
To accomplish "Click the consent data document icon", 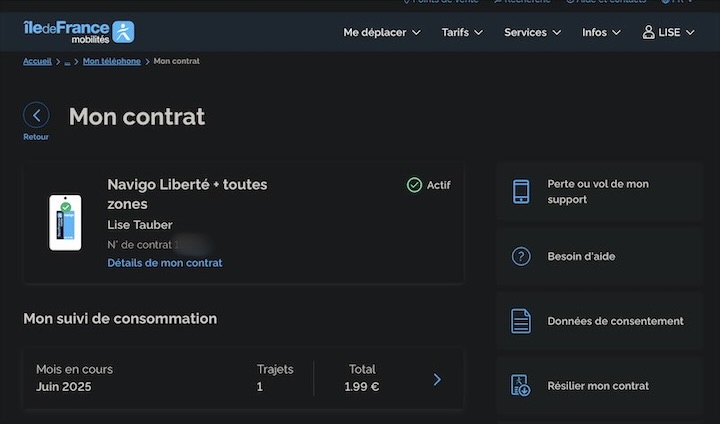I will [521, 321].
